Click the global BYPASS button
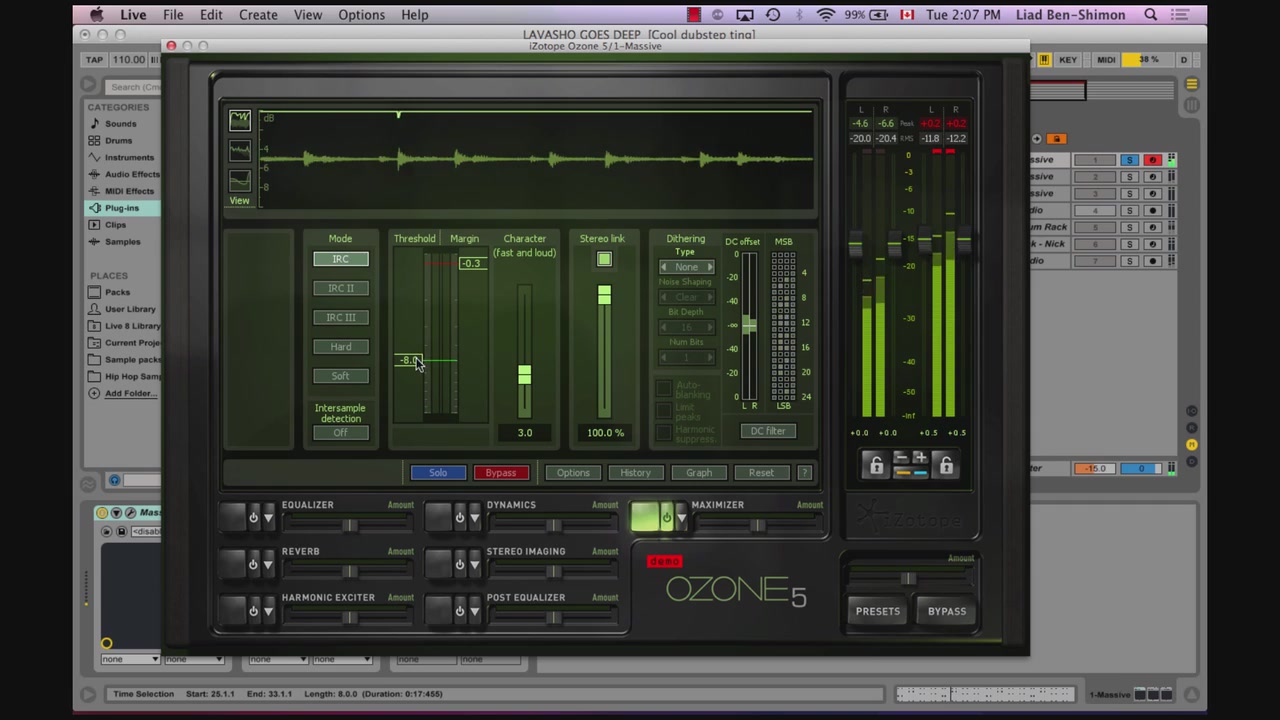Viewport: 1280px width, 720px height. 947,611
